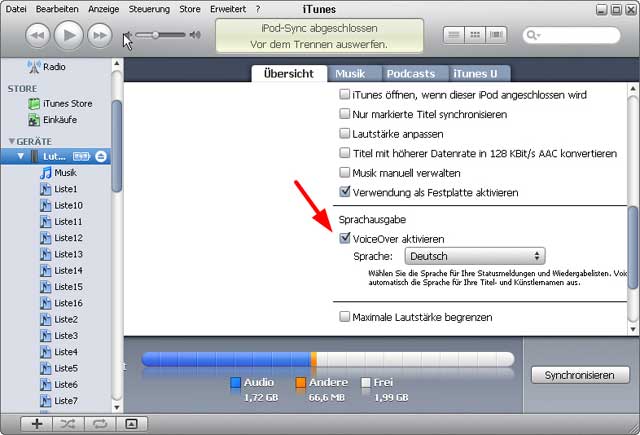This screenshot has height=435, width=640.
Task: Add new playlist with plus button
Action: [x=37, y=424]
